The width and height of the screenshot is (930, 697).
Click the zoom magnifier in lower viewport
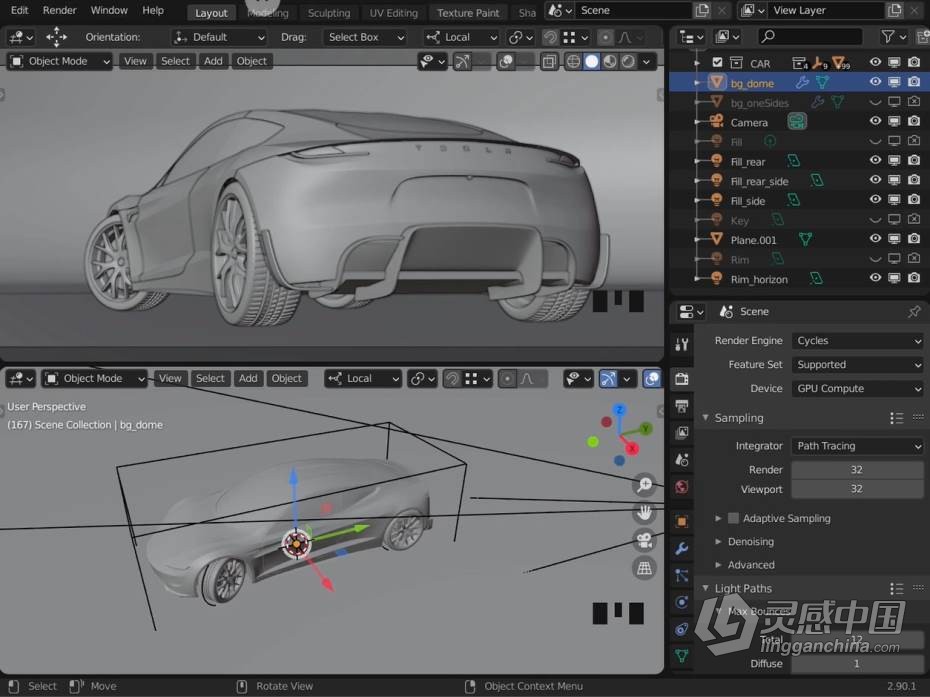[x=644, y=485]
